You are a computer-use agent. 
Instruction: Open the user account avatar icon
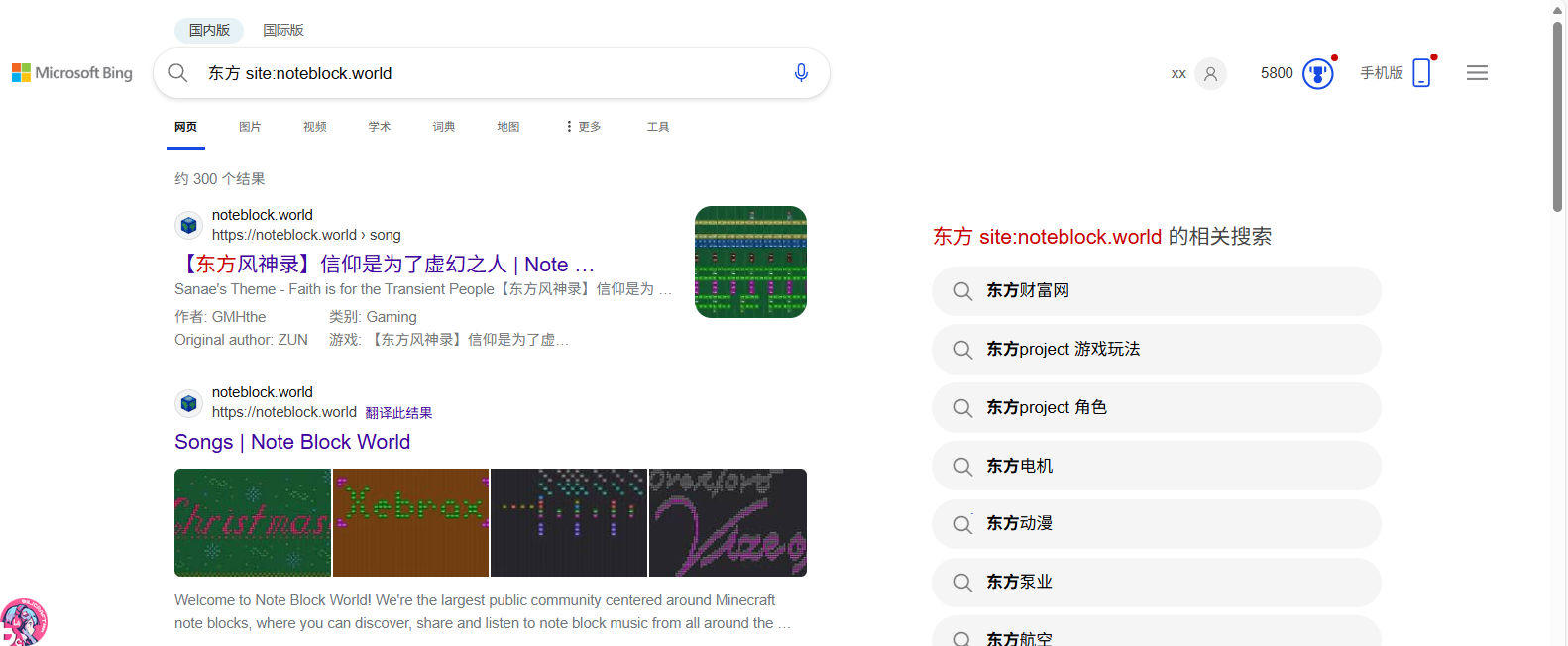coord(1210,74)
